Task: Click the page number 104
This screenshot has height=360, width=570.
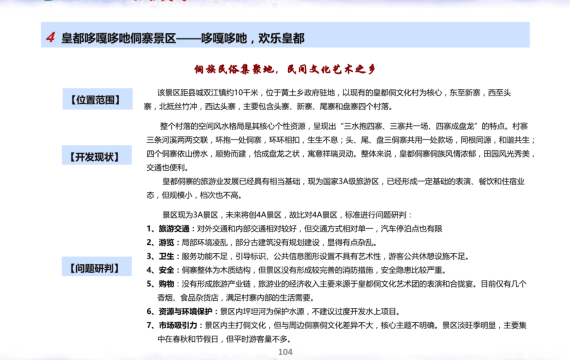Action: (285, 352)
